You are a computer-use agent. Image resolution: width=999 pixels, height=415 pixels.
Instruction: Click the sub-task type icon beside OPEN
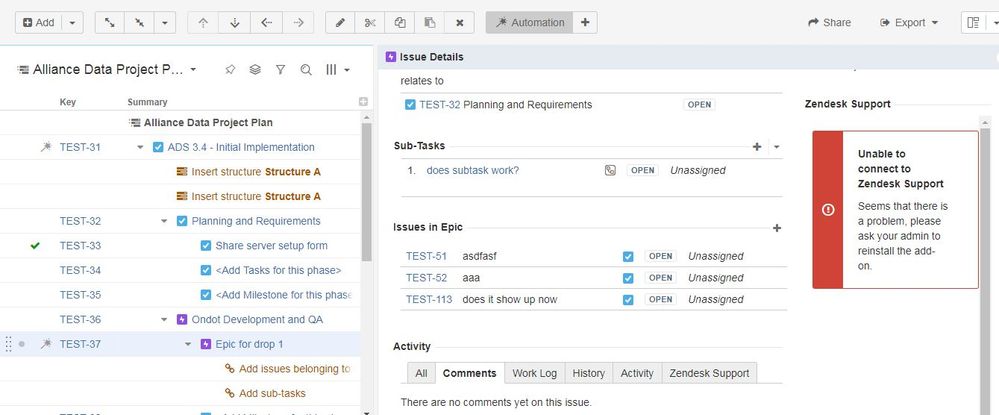point(610,170)
